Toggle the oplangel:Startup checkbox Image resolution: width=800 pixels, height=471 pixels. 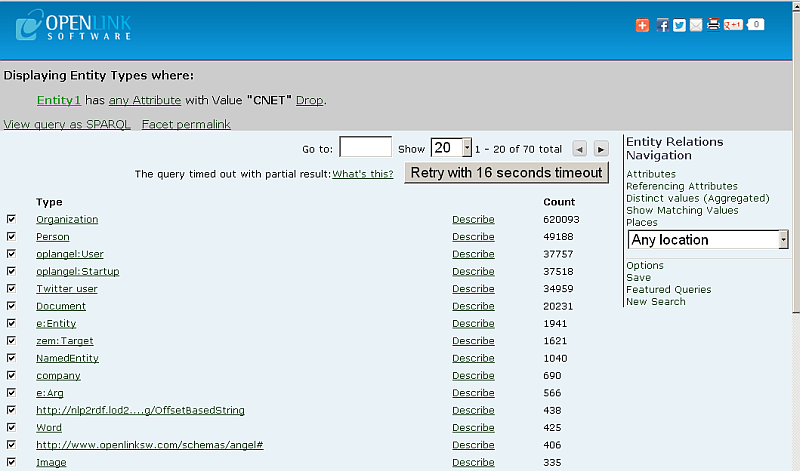tap(11, 271)
